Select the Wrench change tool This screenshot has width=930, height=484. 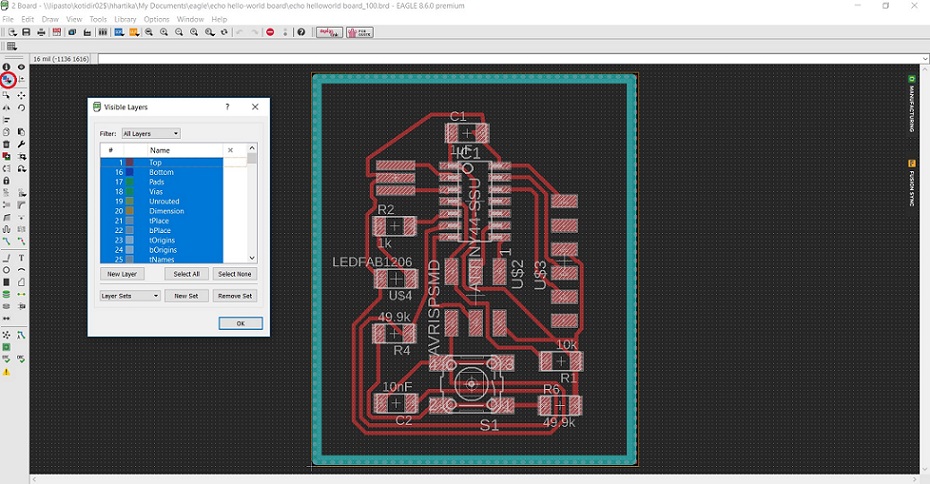pos(21,144)
